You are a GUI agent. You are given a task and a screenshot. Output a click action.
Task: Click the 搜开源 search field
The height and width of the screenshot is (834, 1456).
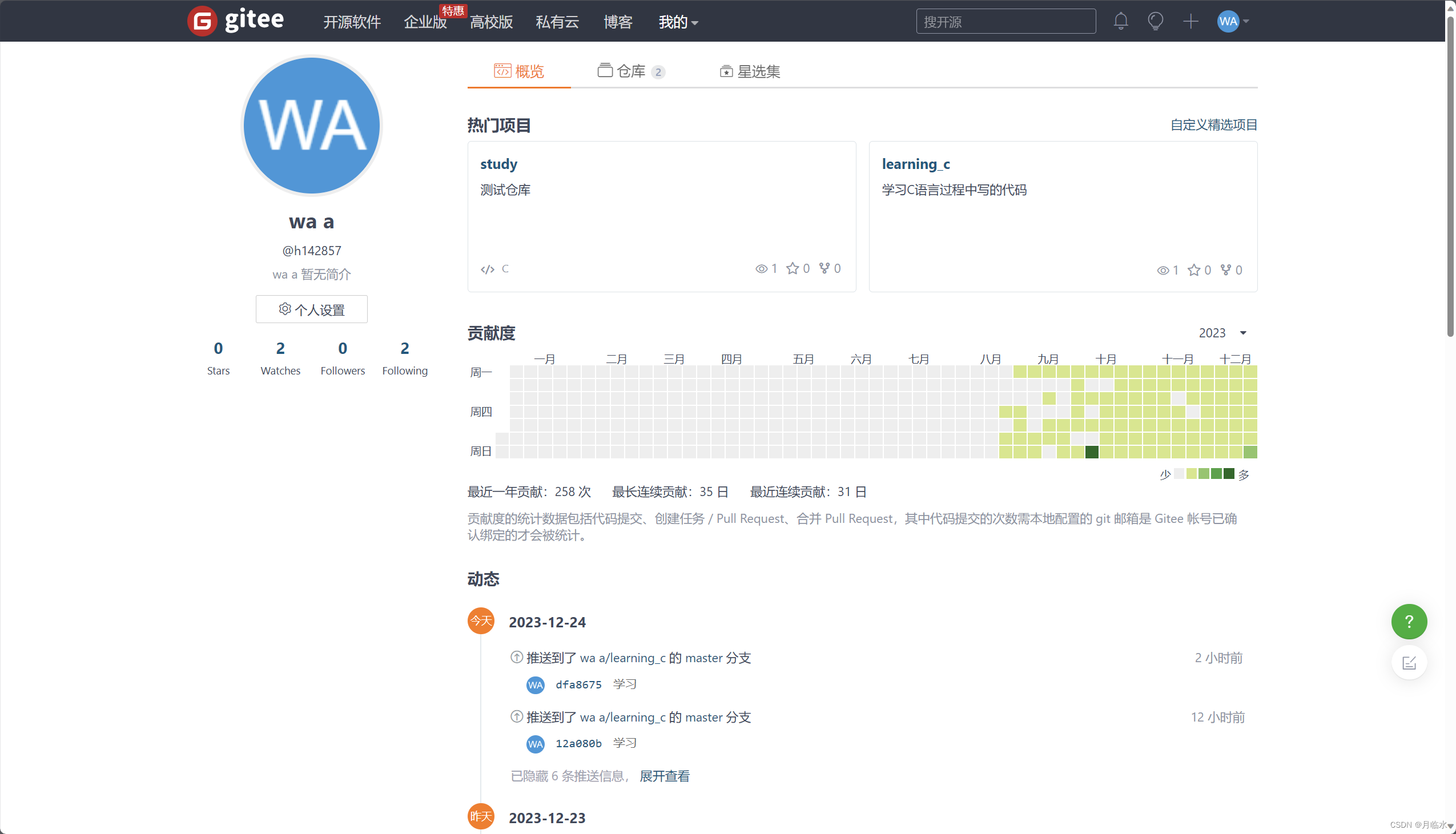(x=1005, y=22)
